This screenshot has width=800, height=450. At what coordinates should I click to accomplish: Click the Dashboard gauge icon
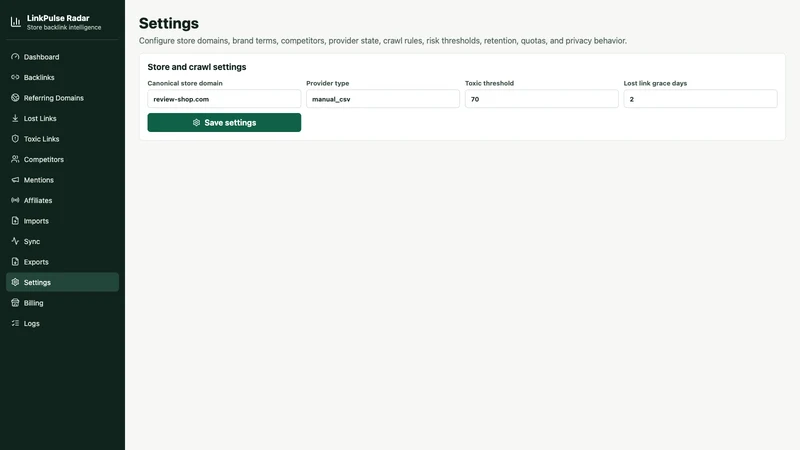(x=15, y=57)
